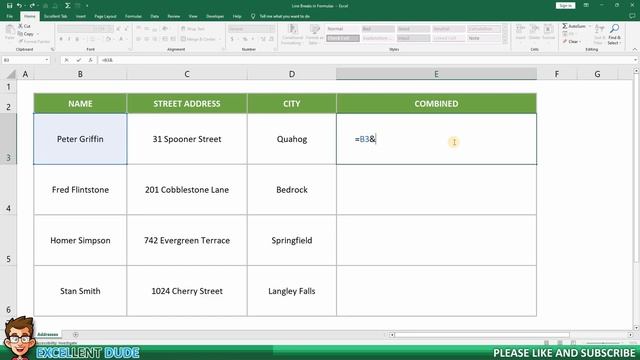
Task: Add a new sheet with the plus button
Action: tap(76, 335)
